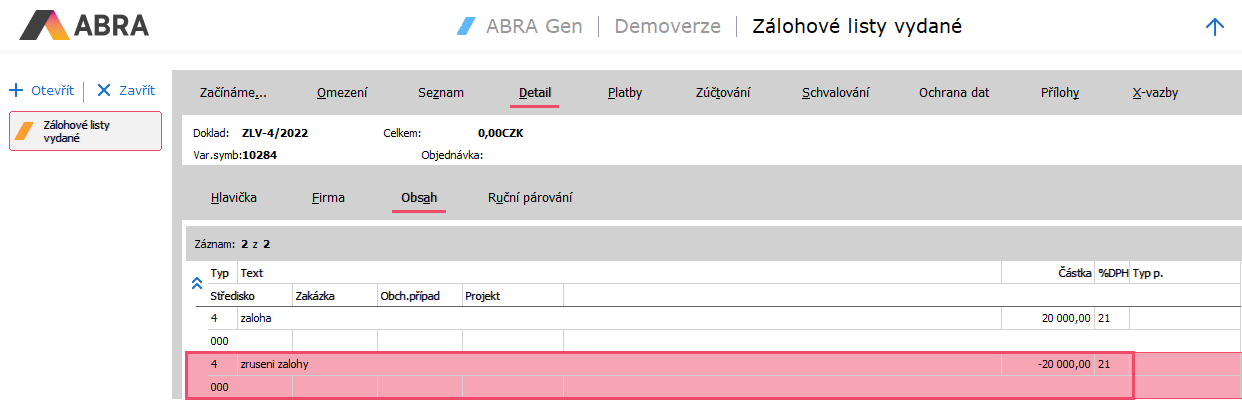The width and height of the screenshot is (1242, 401).
Task: Click the blue ABRA Gen slash icon
Action: pyautogui.click(x=465, y=26)
